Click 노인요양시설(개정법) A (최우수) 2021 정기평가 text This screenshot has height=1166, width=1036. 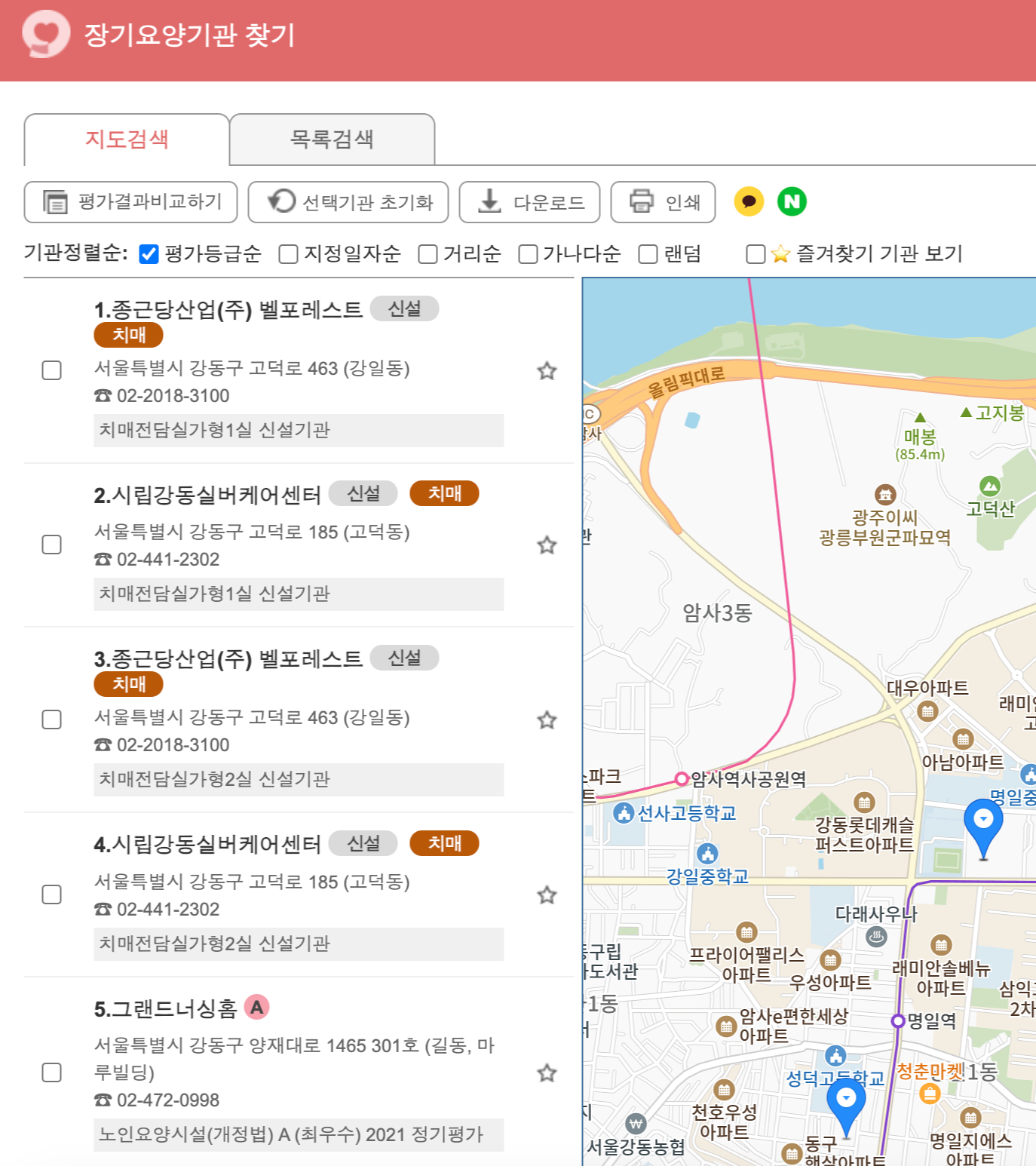point(291,1134)
